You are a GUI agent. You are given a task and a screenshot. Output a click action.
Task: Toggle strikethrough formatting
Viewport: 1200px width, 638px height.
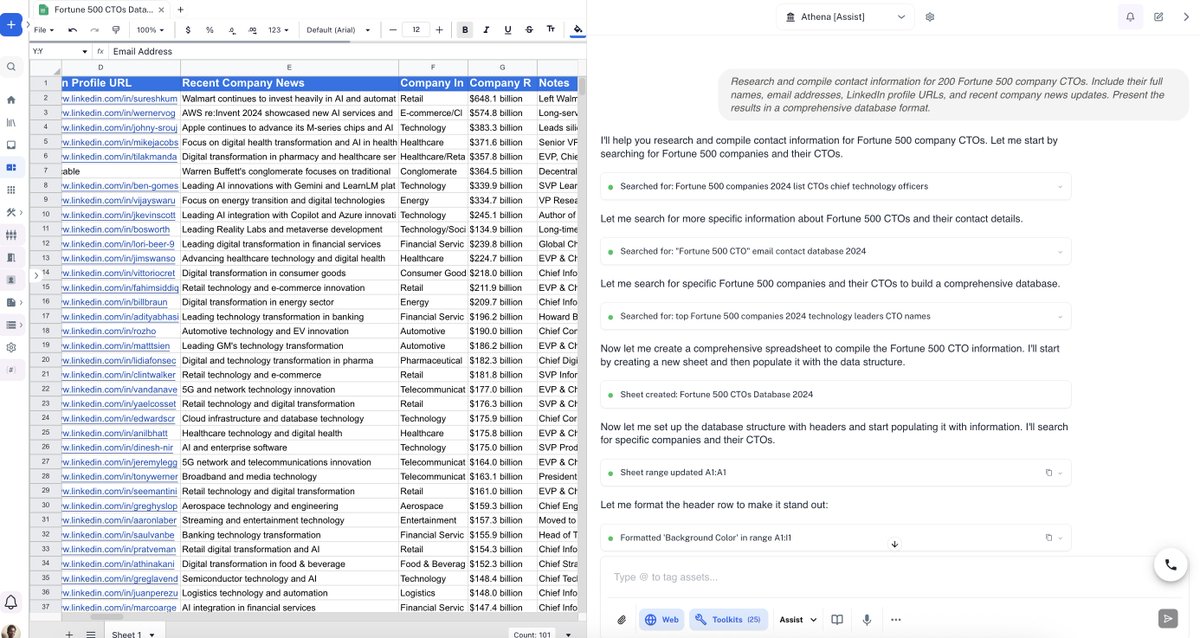[529, 30]
